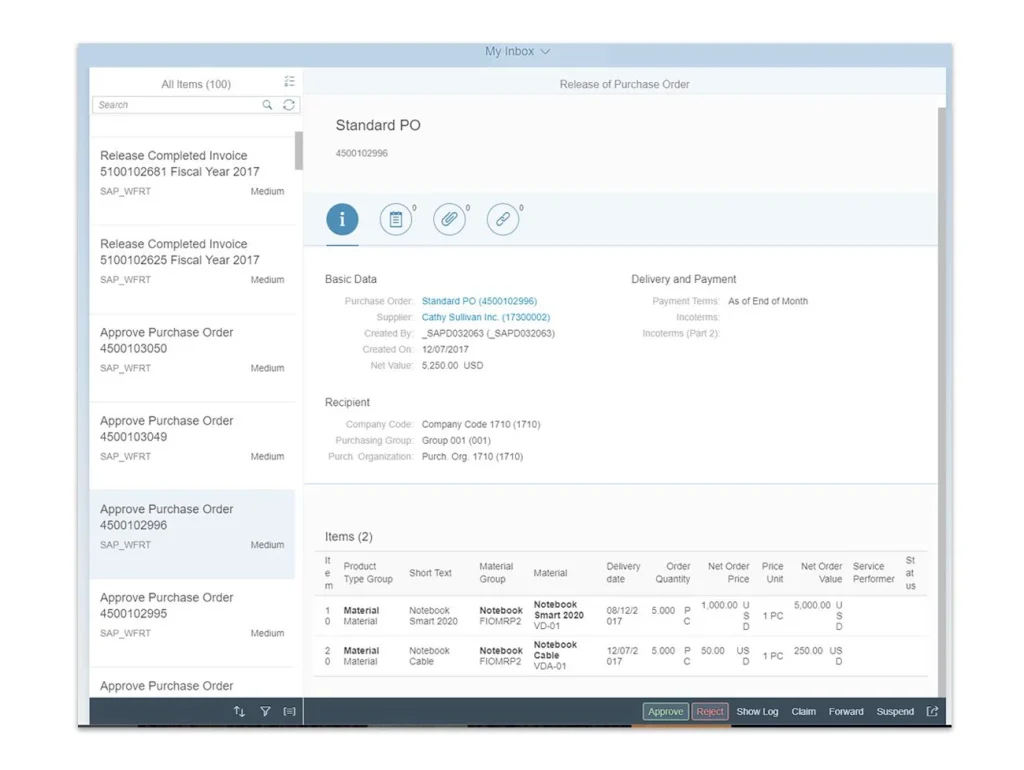Click the group icon in list footer
The width and height of the screenshot is (1024, 770).
(x=289, y=711)
